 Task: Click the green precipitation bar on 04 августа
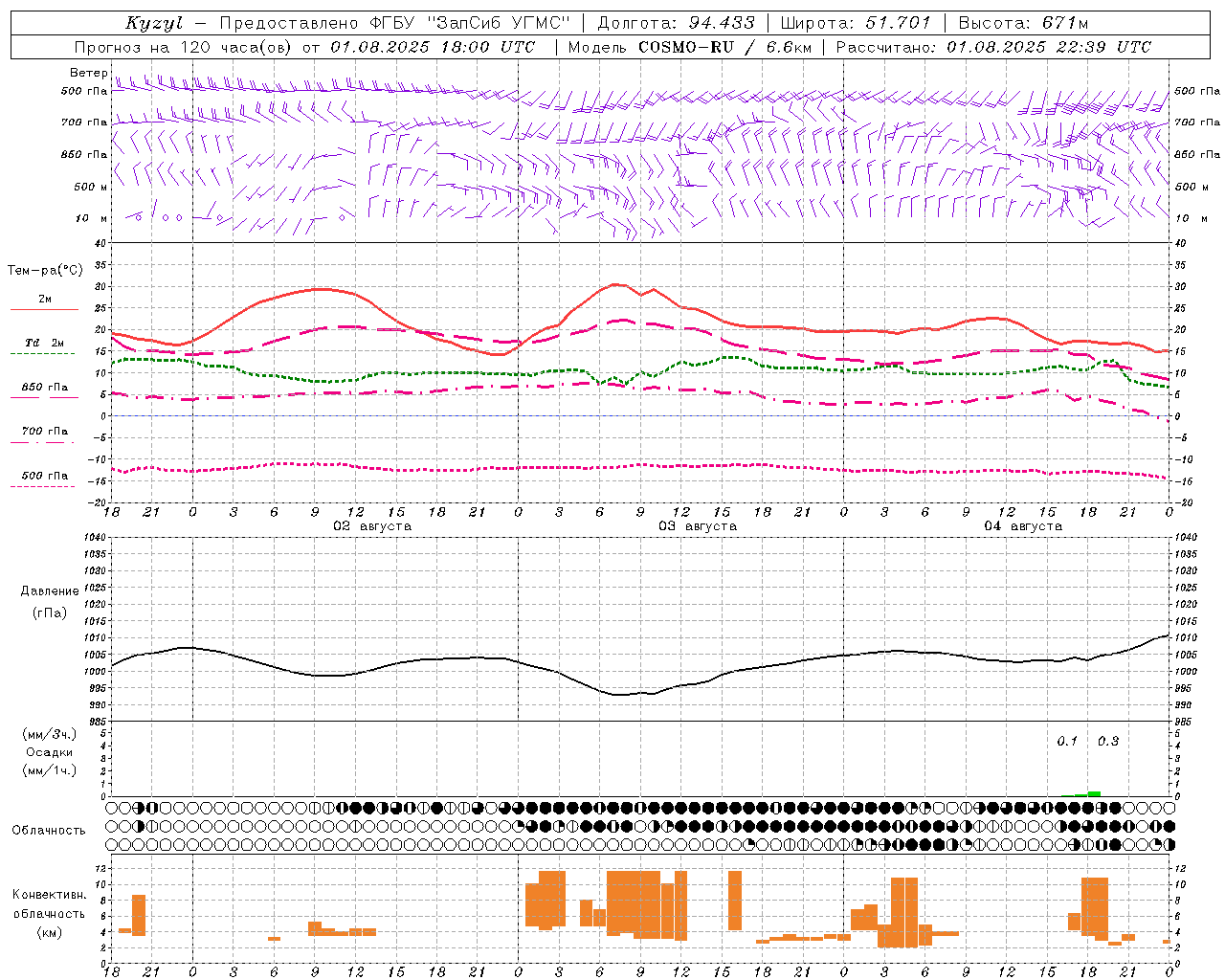pos(1094,793)
